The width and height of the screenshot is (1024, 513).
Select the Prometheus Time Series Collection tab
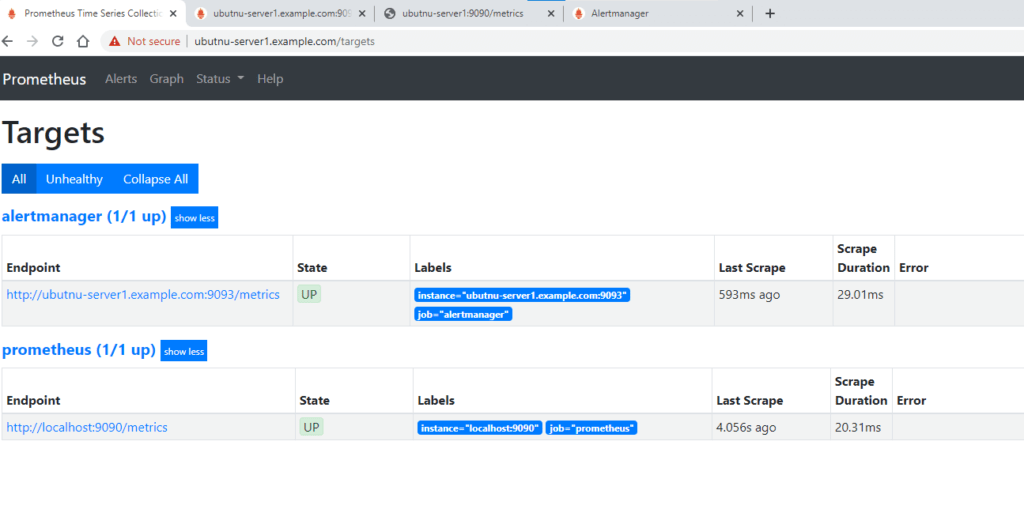pyautogui.click(x=93, y=14)
